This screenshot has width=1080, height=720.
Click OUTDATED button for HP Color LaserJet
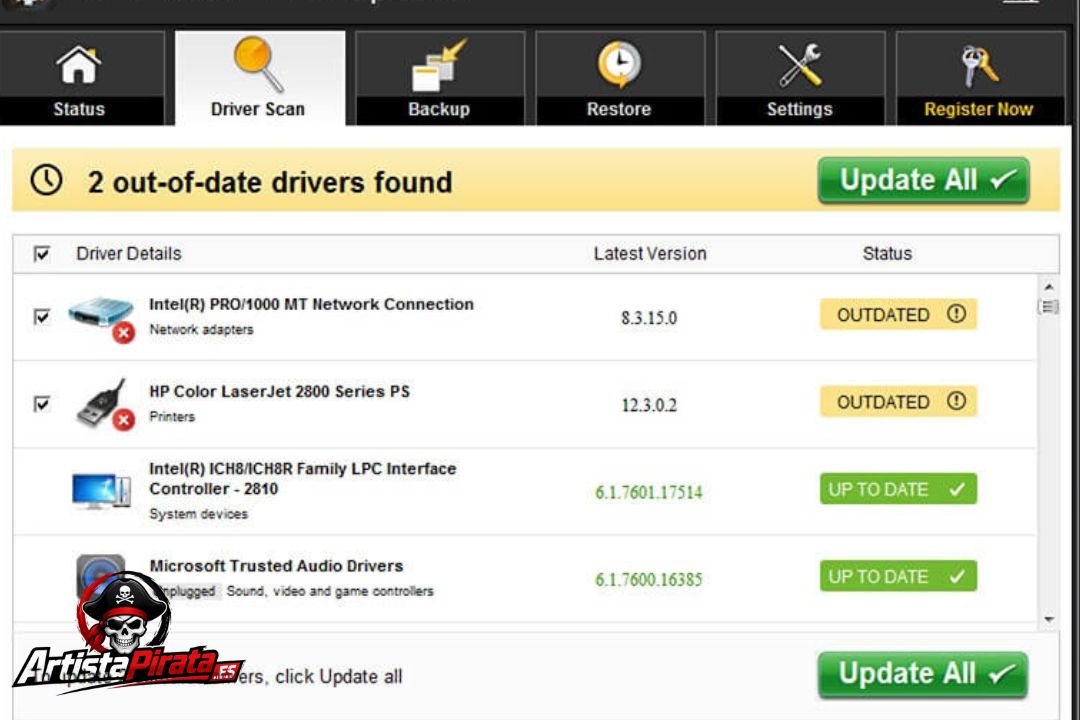(898, 402)
